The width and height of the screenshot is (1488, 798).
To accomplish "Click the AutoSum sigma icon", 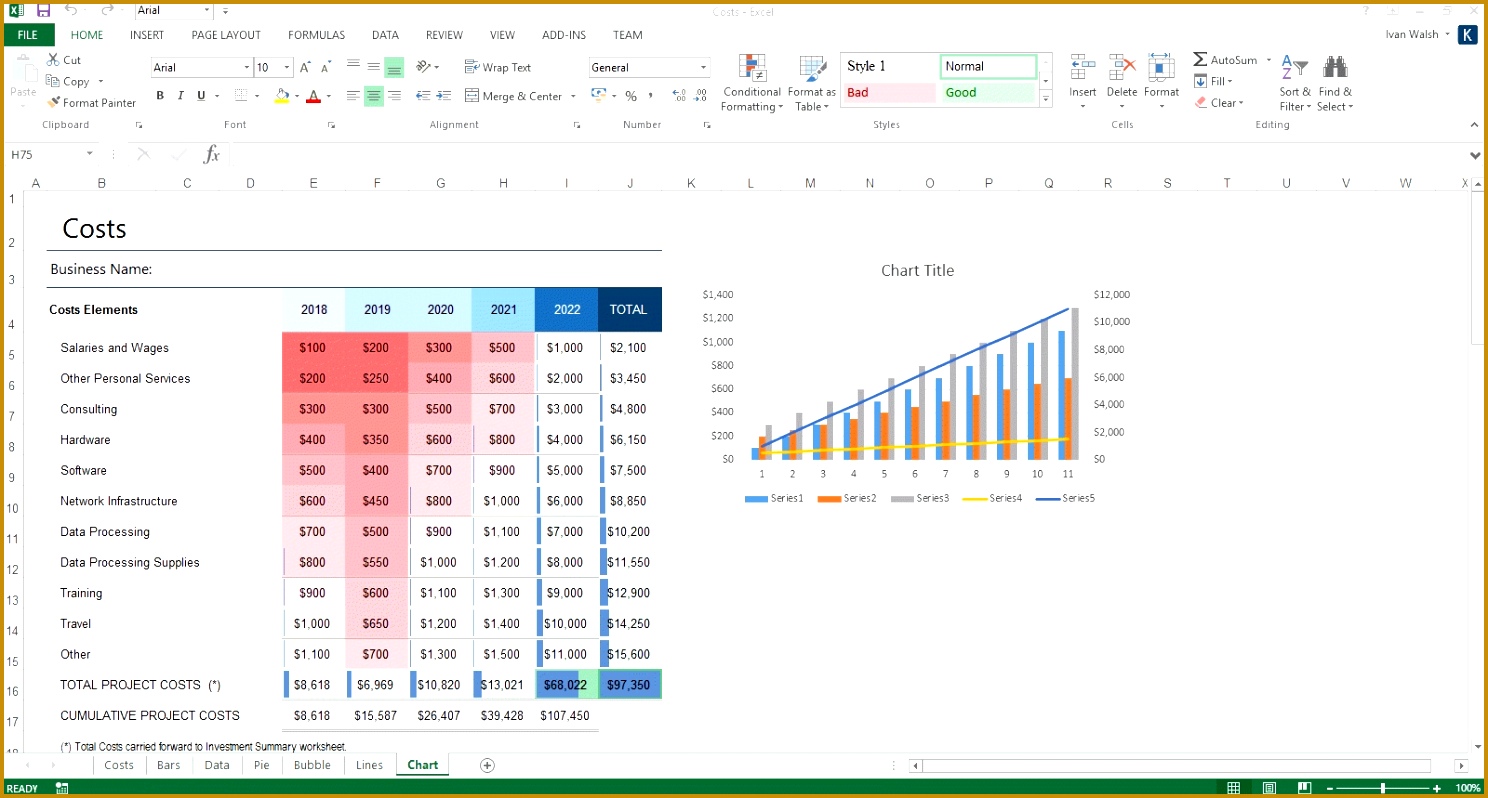I will coord(1200,60).
